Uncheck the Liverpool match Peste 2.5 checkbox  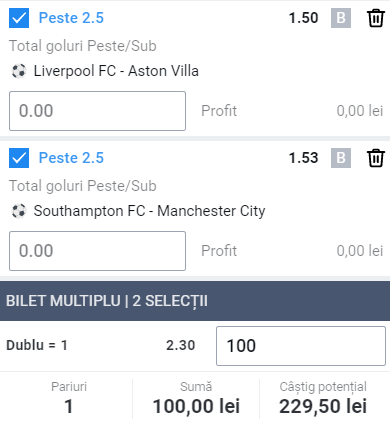[19, 18]
